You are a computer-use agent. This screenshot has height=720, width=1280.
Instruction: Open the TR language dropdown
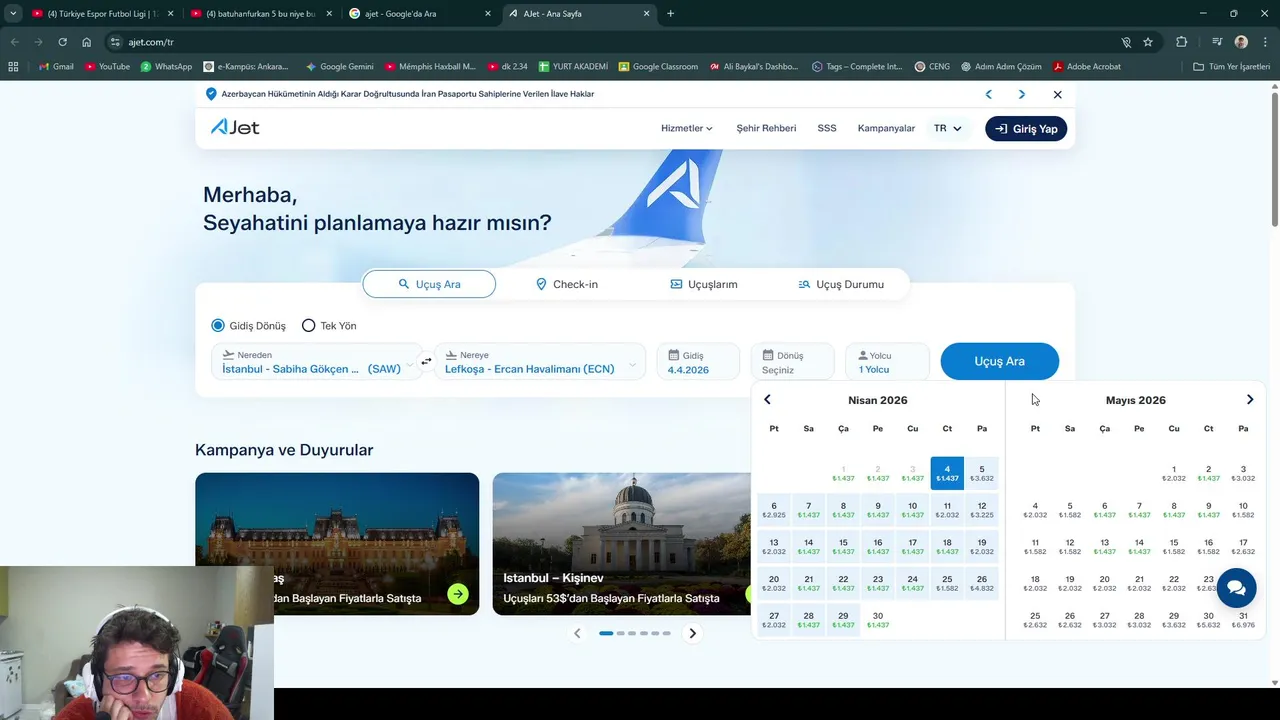pos(948,128)
